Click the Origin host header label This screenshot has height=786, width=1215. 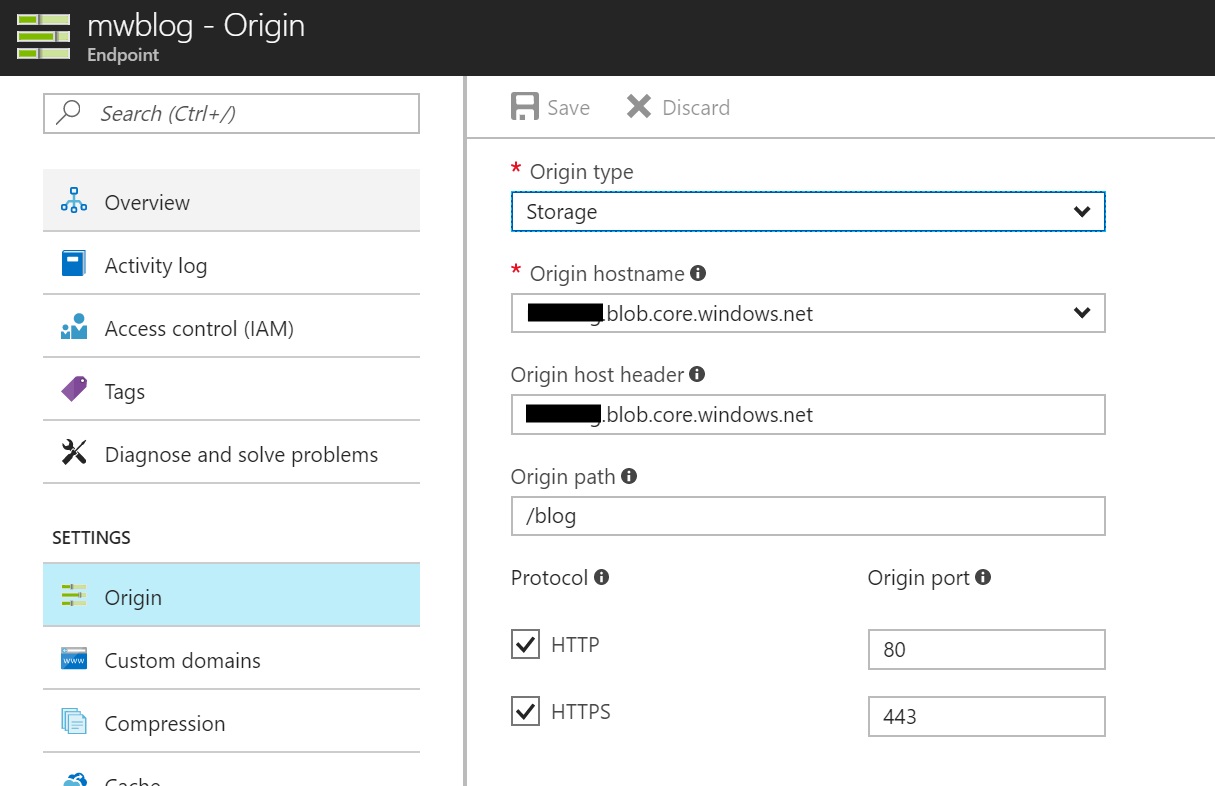pyautogui.click(x=597, y=374)
